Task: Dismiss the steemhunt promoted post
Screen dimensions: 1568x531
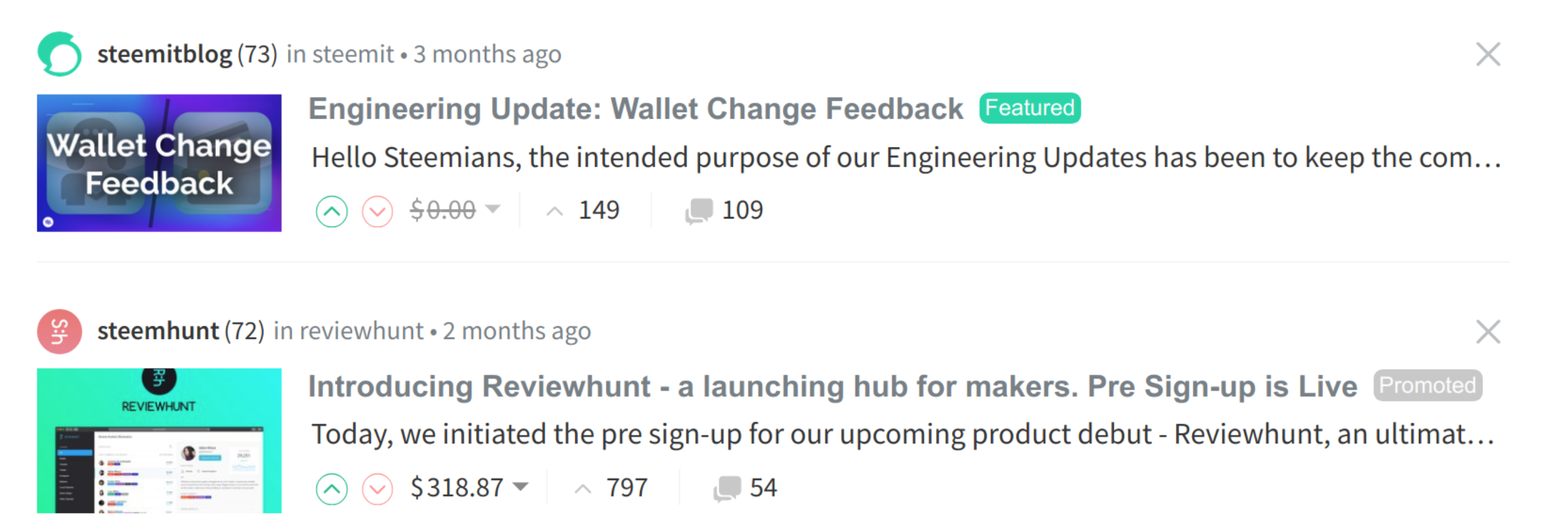Action: pos(1488,332)
